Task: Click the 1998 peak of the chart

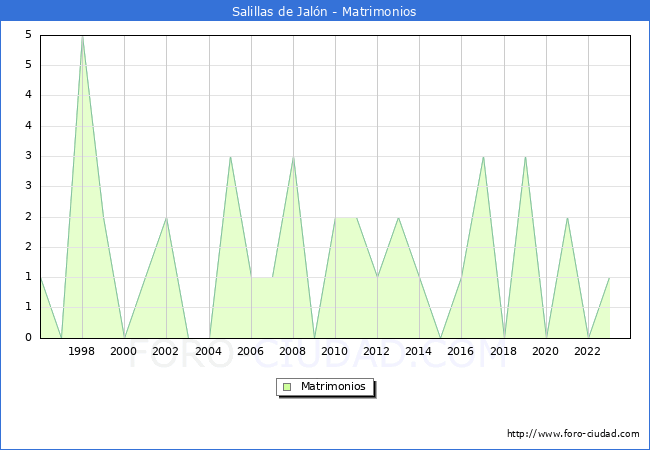Action: pyautogui.click(x=82, y=37)
